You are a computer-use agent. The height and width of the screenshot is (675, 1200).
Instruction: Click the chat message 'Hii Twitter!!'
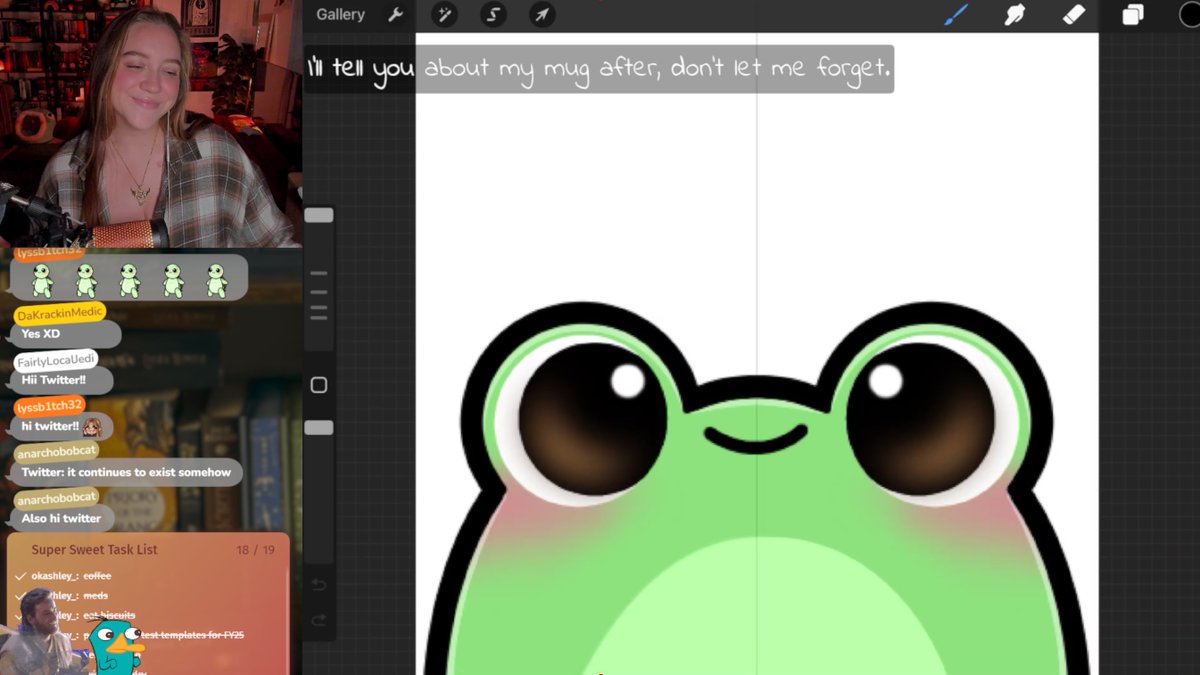point(54,380)
